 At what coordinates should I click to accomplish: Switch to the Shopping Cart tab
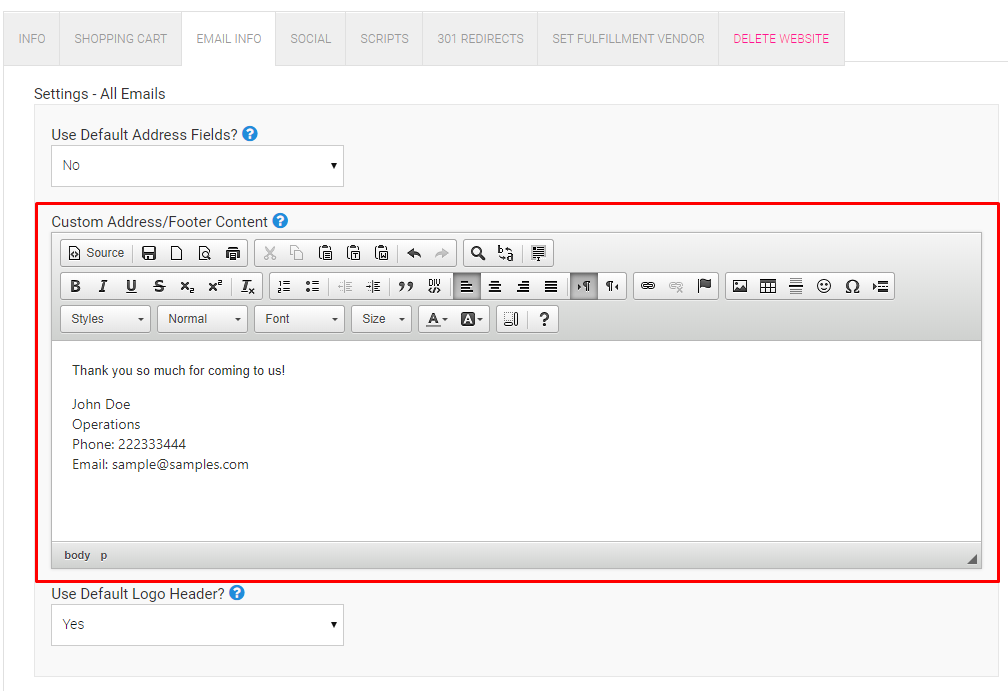tap(121, 39)
